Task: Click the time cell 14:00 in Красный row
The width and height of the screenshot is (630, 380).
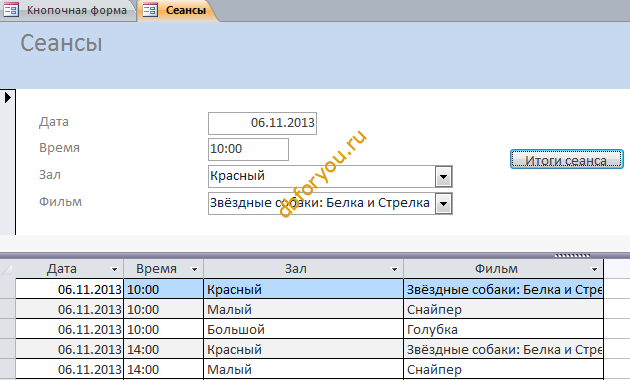Action: pyautogui.click(x=164, y=349)
